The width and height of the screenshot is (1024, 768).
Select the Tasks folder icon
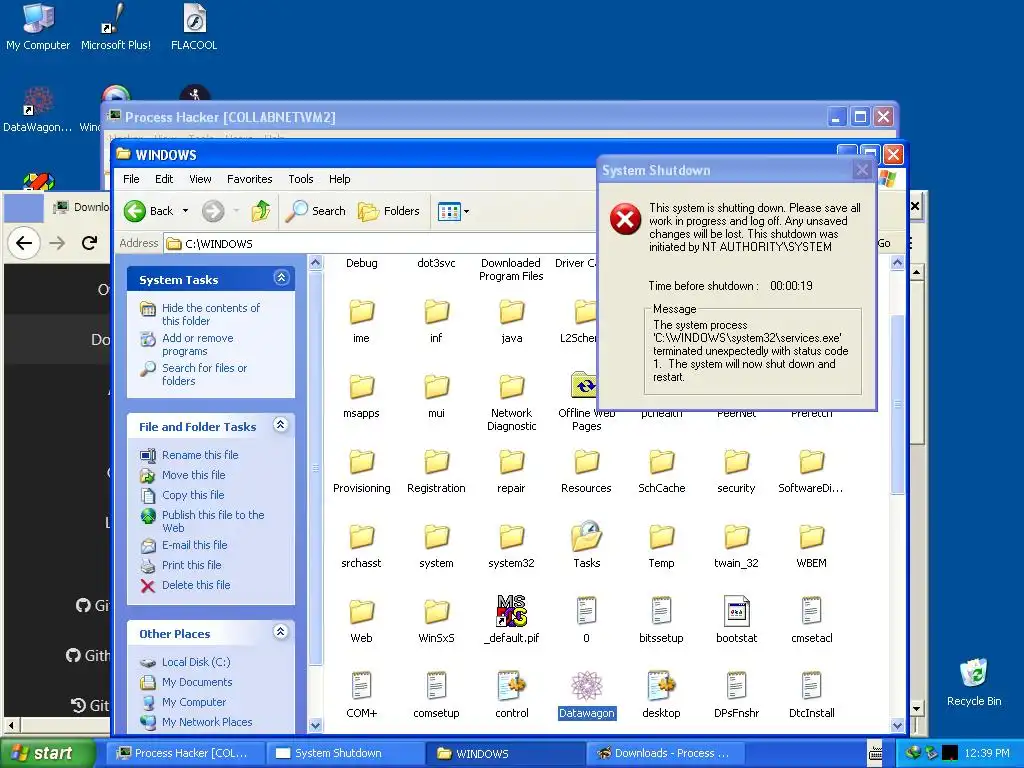coord(586,536)
